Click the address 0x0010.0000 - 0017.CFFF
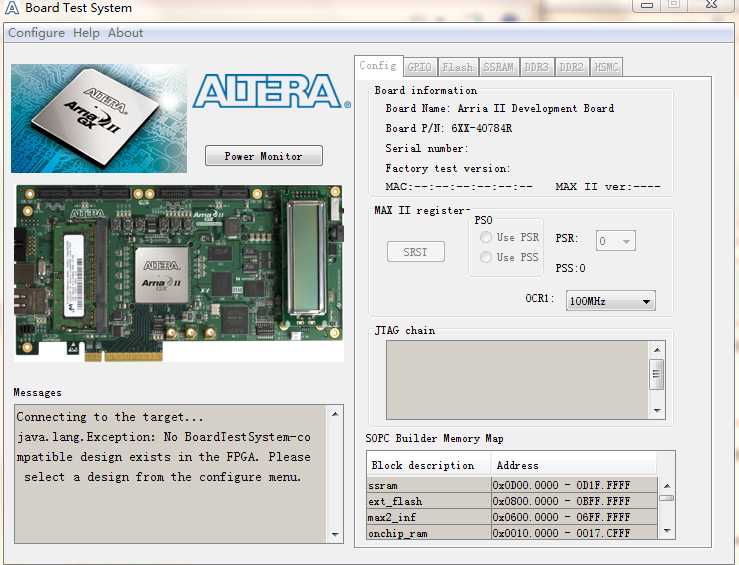The height and width of the screenshot is (565, 739). coord(561,533)
